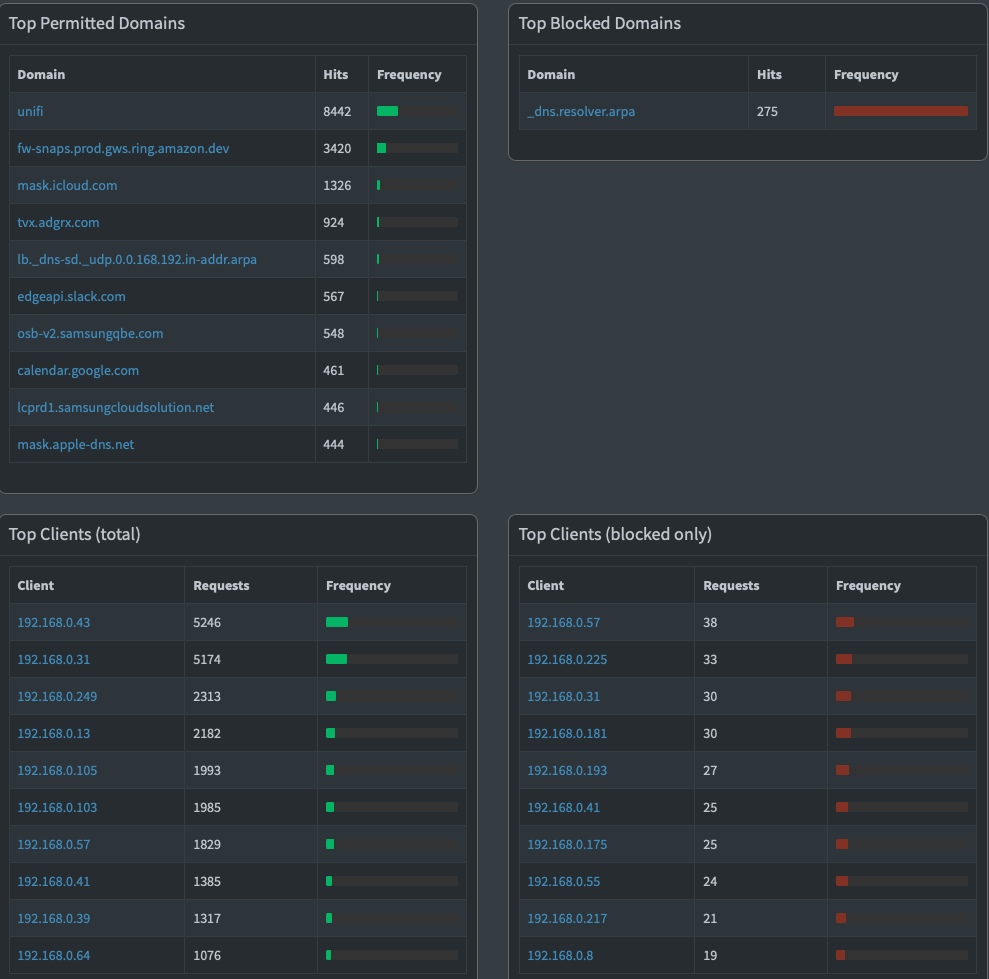Screen dimensions: 989x979
Task: Select the tvx.adgrx.com domain entry
Action: coord(58,222)
